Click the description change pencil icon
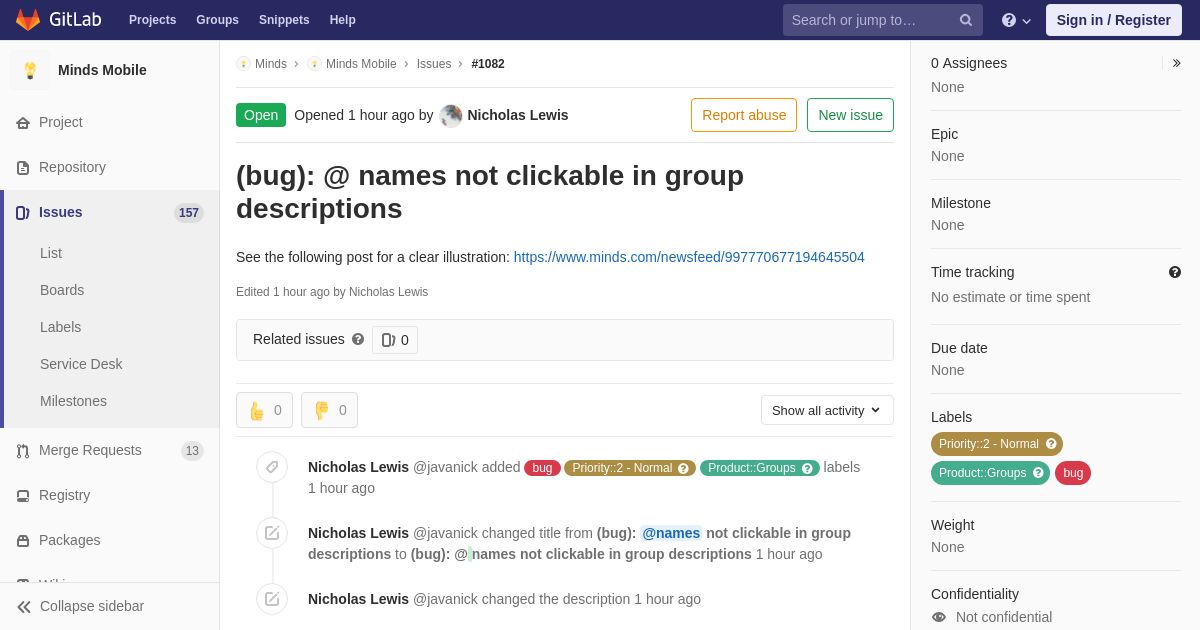 point(272,599)
